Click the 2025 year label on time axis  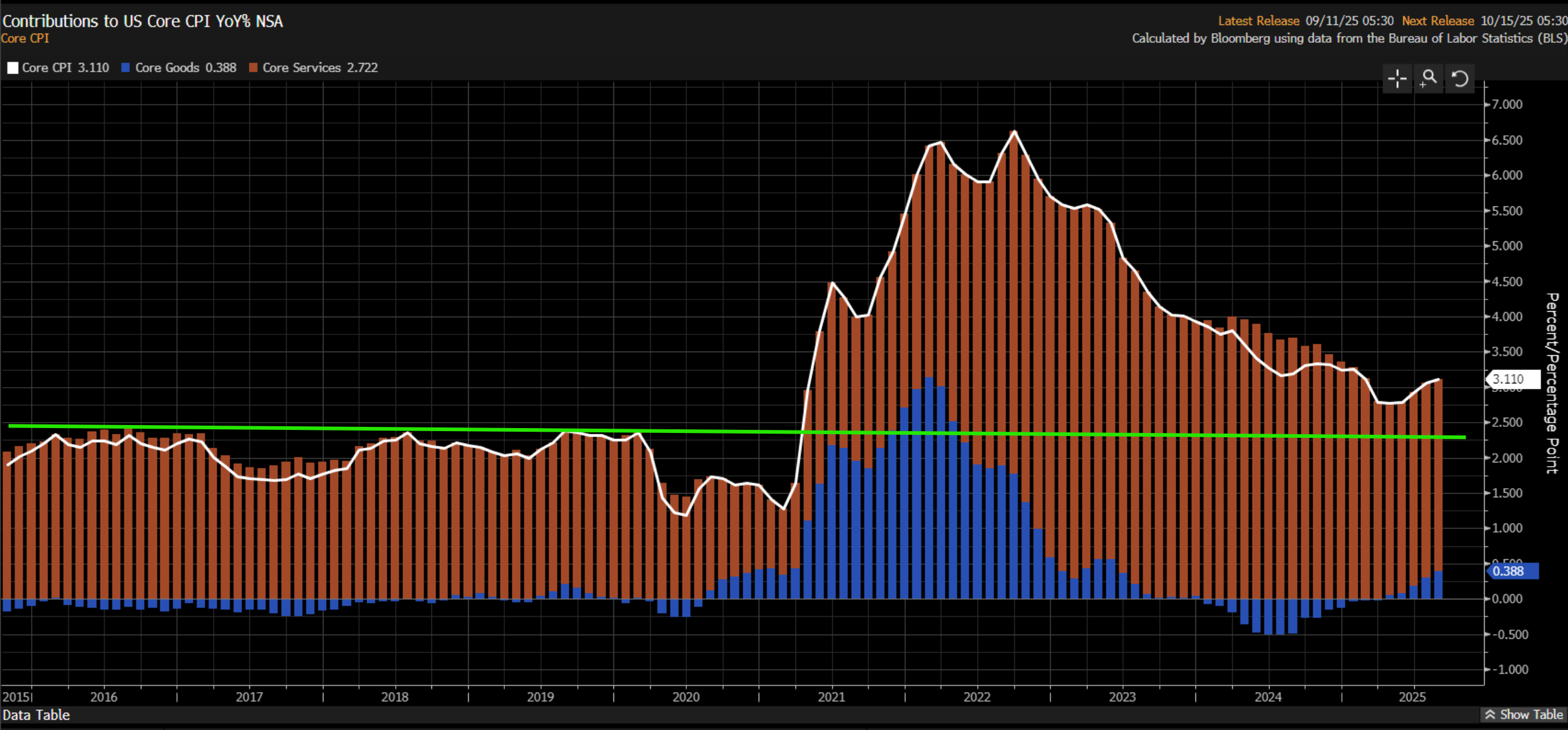[1412, 697]
